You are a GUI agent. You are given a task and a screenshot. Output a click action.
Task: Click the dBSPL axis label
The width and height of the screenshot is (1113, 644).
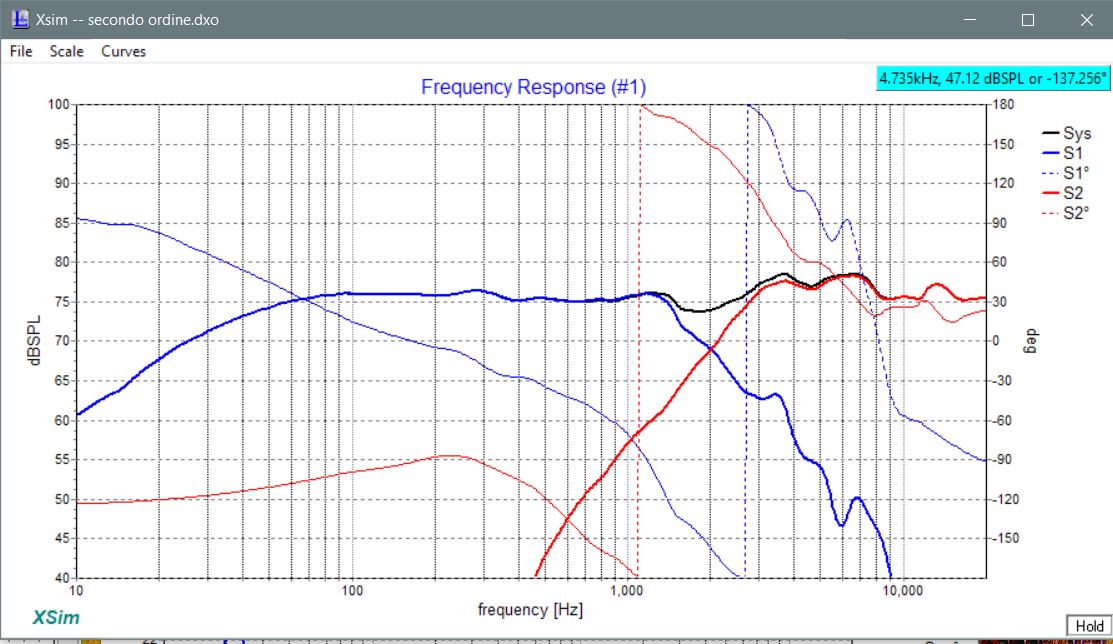coord(33,341)
